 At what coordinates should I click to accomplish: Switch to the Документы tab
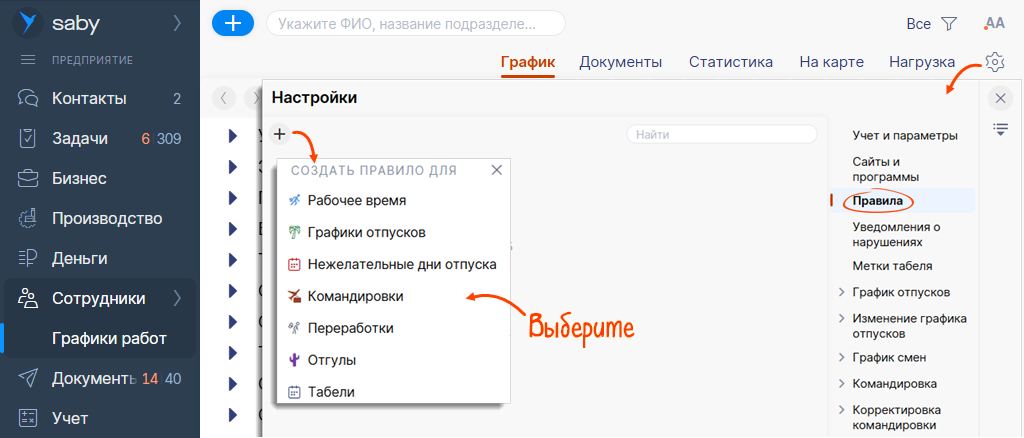(x=620, y=62)
